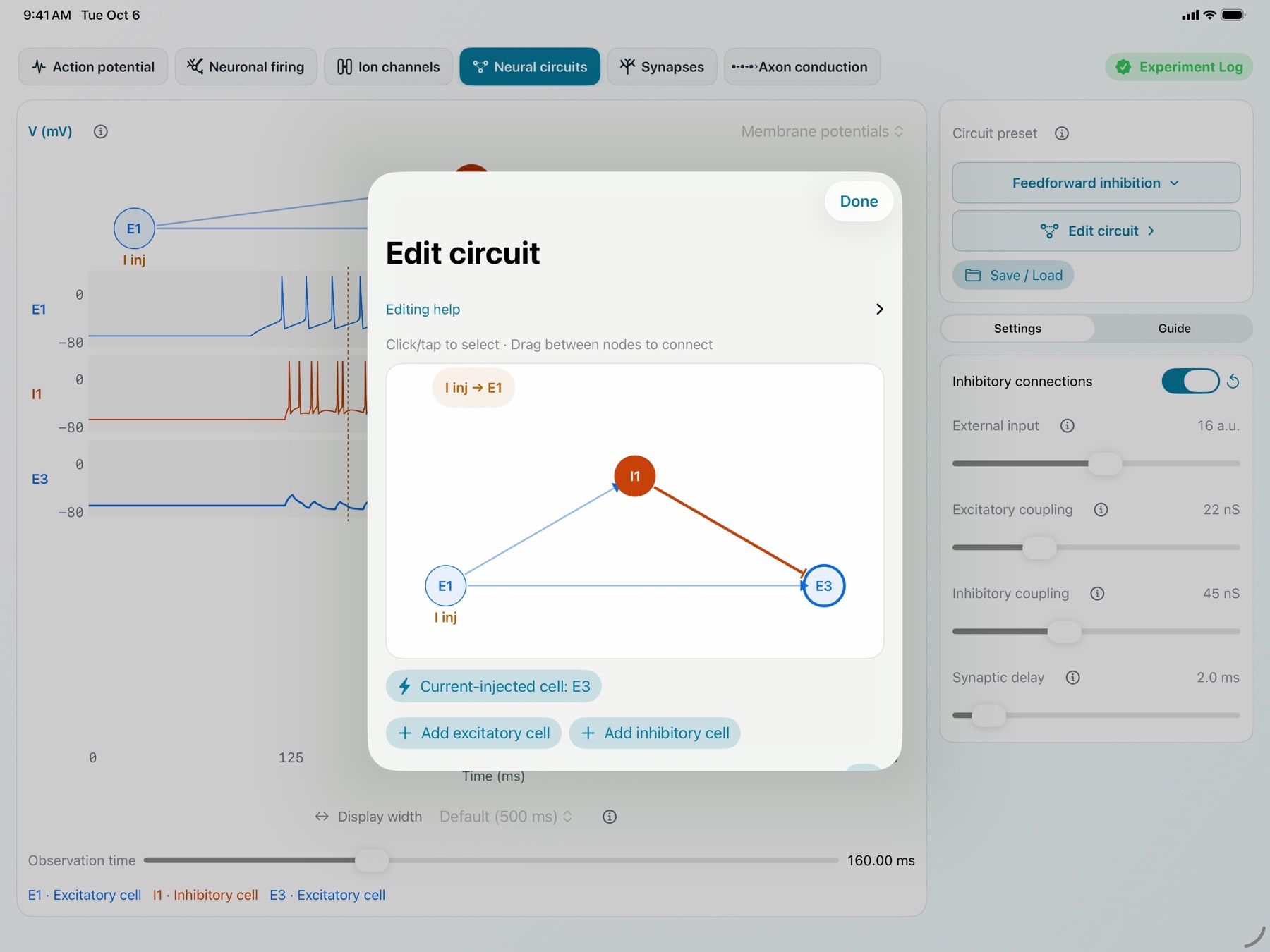Image resolution: width=1270 pixels, height=952 pixels.
Task: Click the Display width info icon
Action: click(x=610, y=817)
